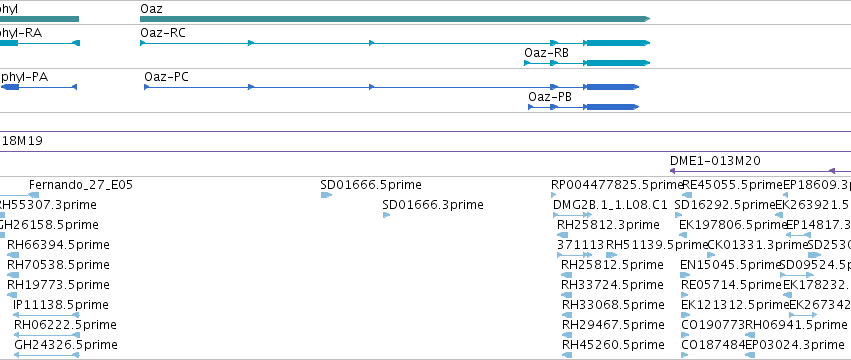Select EST RE45055.5prime

(x=733, y=185)
